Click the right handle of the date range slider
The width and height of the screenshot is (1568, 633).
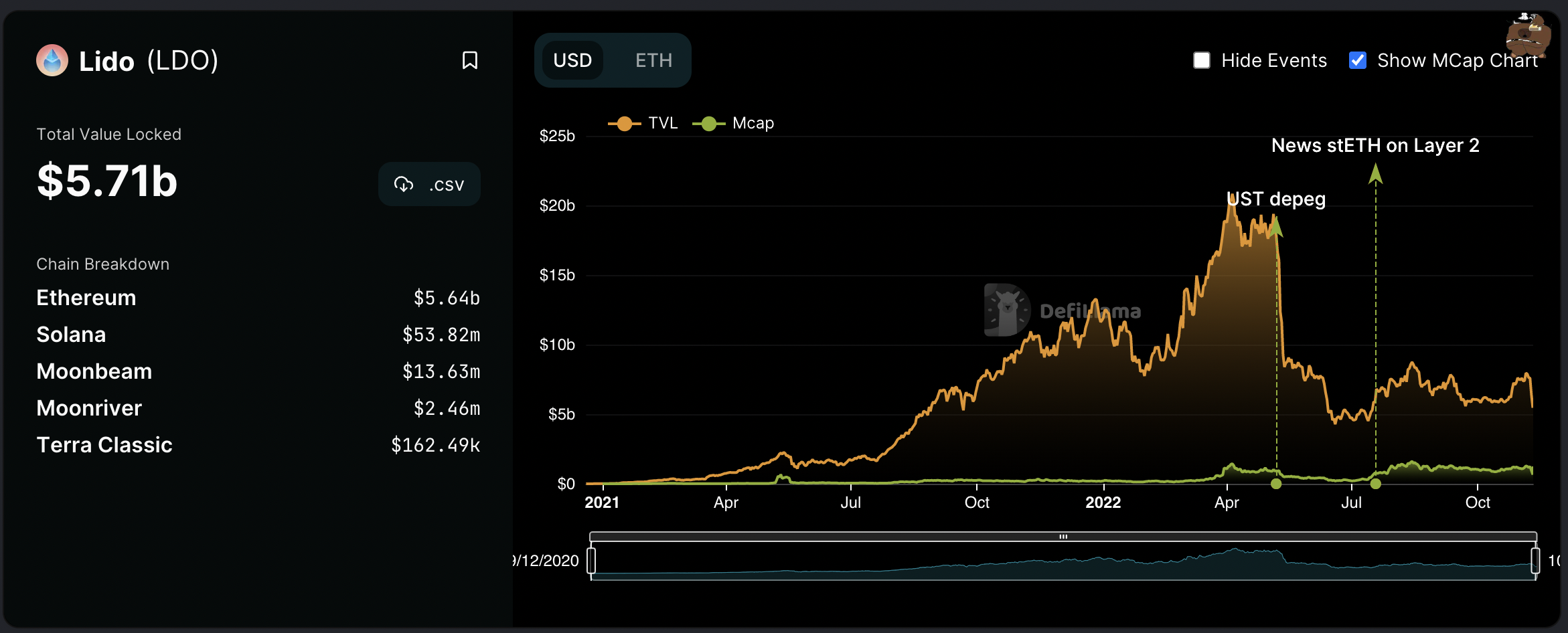click(x=1535, y=561)
